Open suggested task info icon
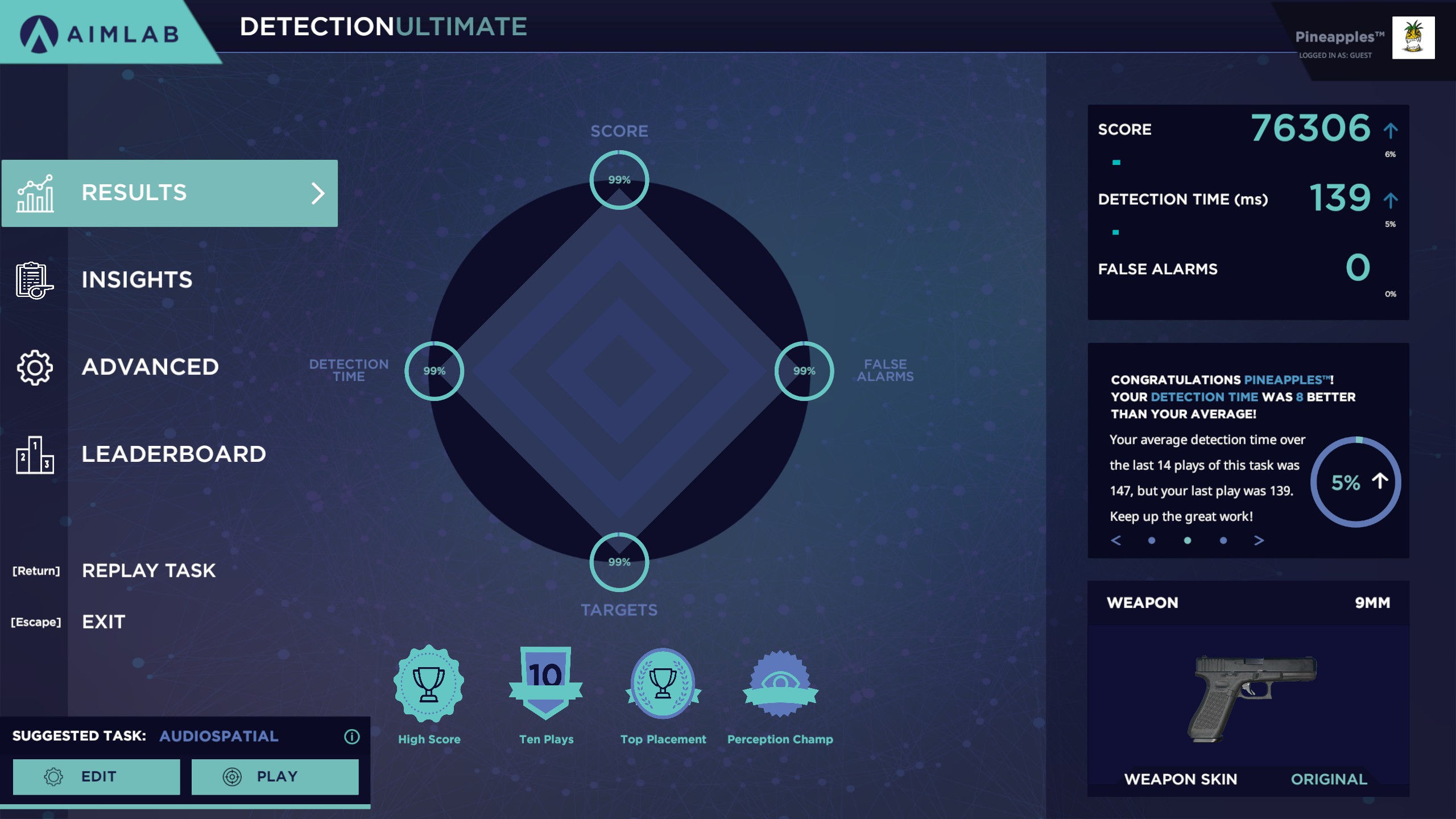 (x=351, y=737)
